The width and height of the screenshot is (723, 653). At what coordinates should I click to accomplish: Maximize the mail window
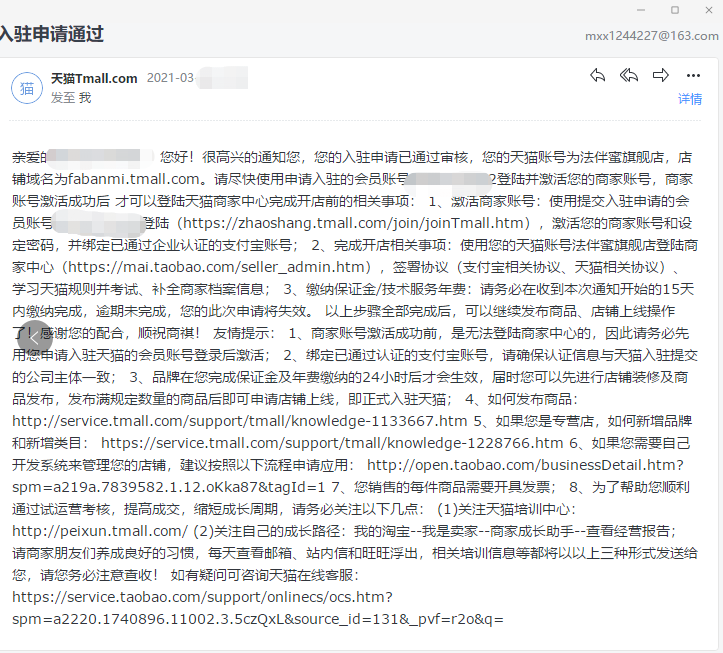(x=675, y=10)
